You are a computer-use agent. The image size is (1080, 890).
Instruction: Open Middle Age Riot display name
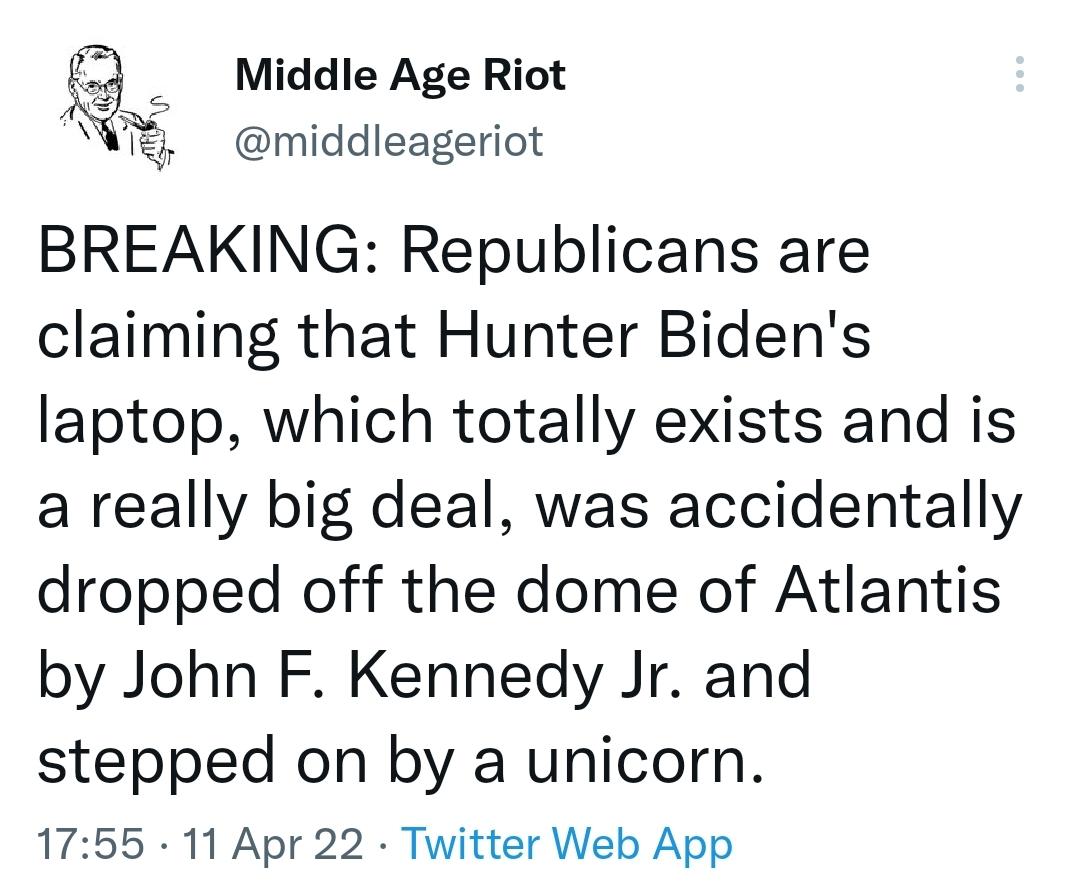(400, 74)
